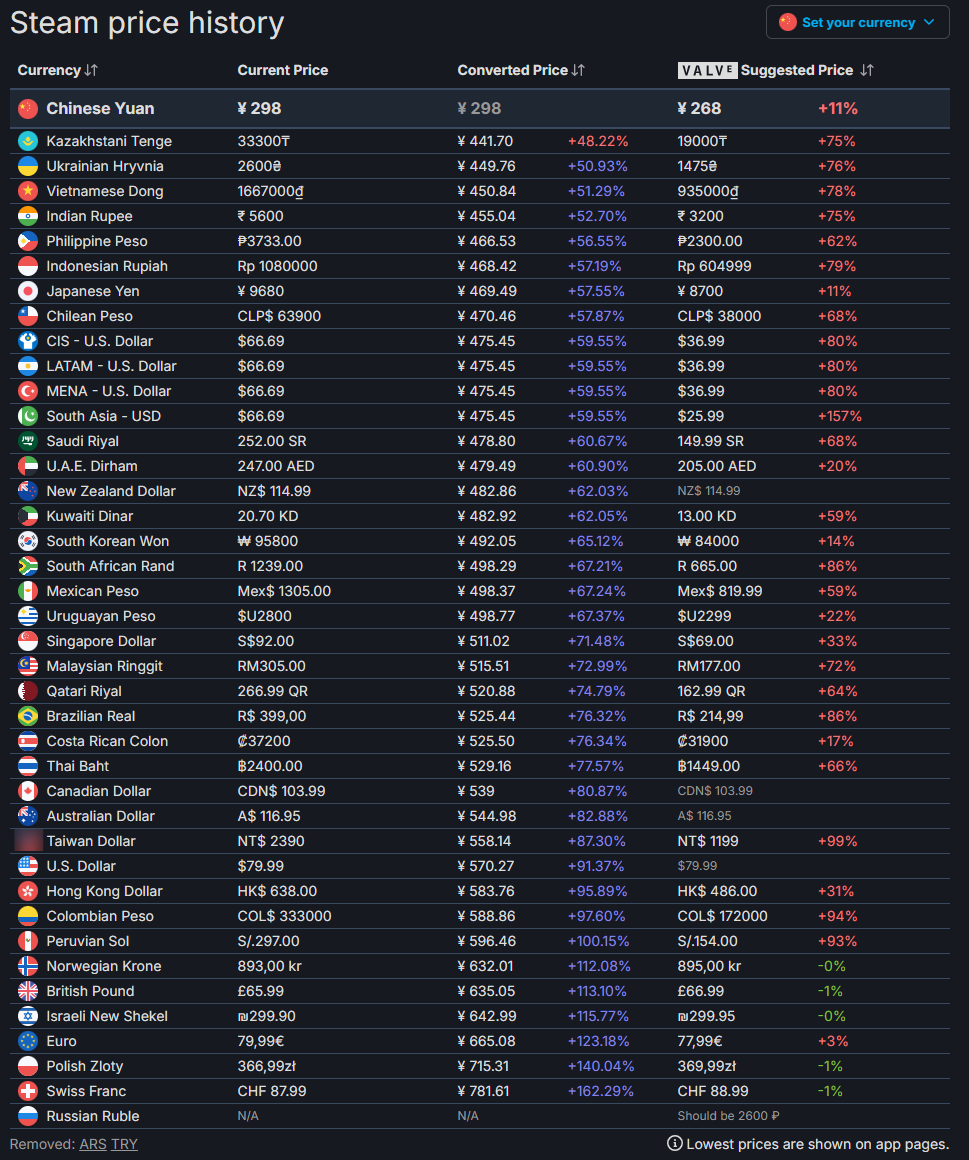This screenshot has width=969, height=1160.
Task: Click the Canadian Dollar flag icon
Action: (x=28, y=791)
